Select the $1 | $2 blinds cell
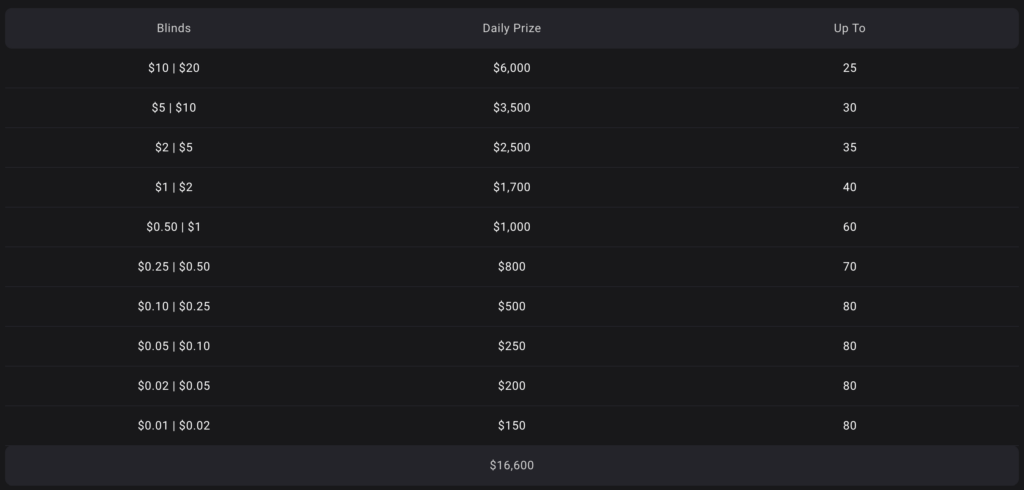 (x=174, y=187)
